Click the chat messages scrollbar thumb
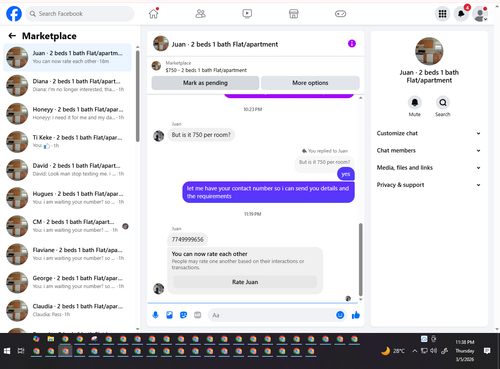 [360, 259]
